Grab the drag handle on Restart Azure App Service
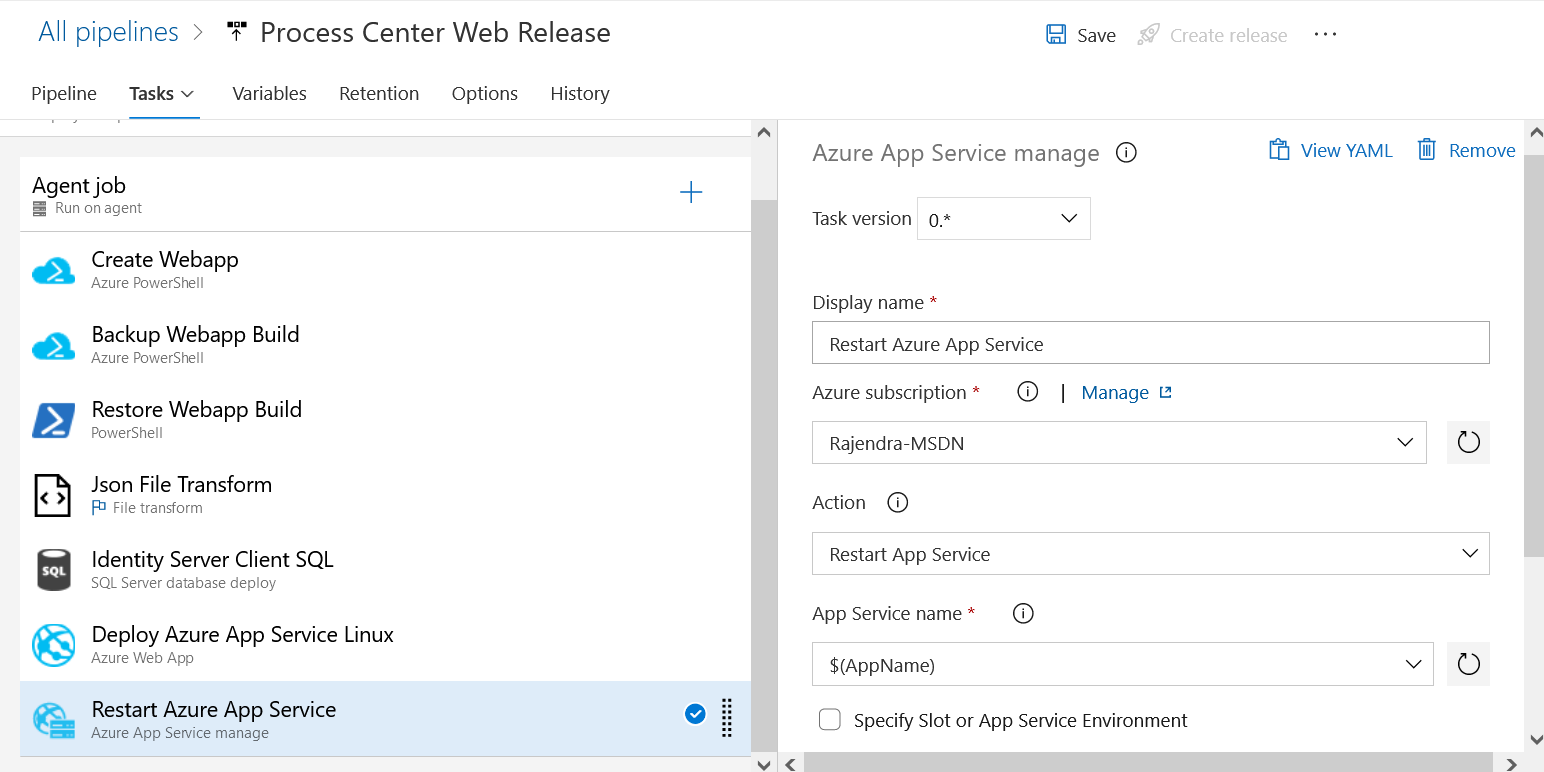This screenshot has width=1544, height=772. [x=727, y=718]
